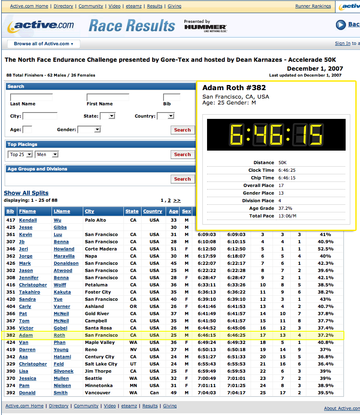The height and width of the screenshot is (415, 360).
Task: Click first name Jennifer link
Action: (x=29, y=278)
